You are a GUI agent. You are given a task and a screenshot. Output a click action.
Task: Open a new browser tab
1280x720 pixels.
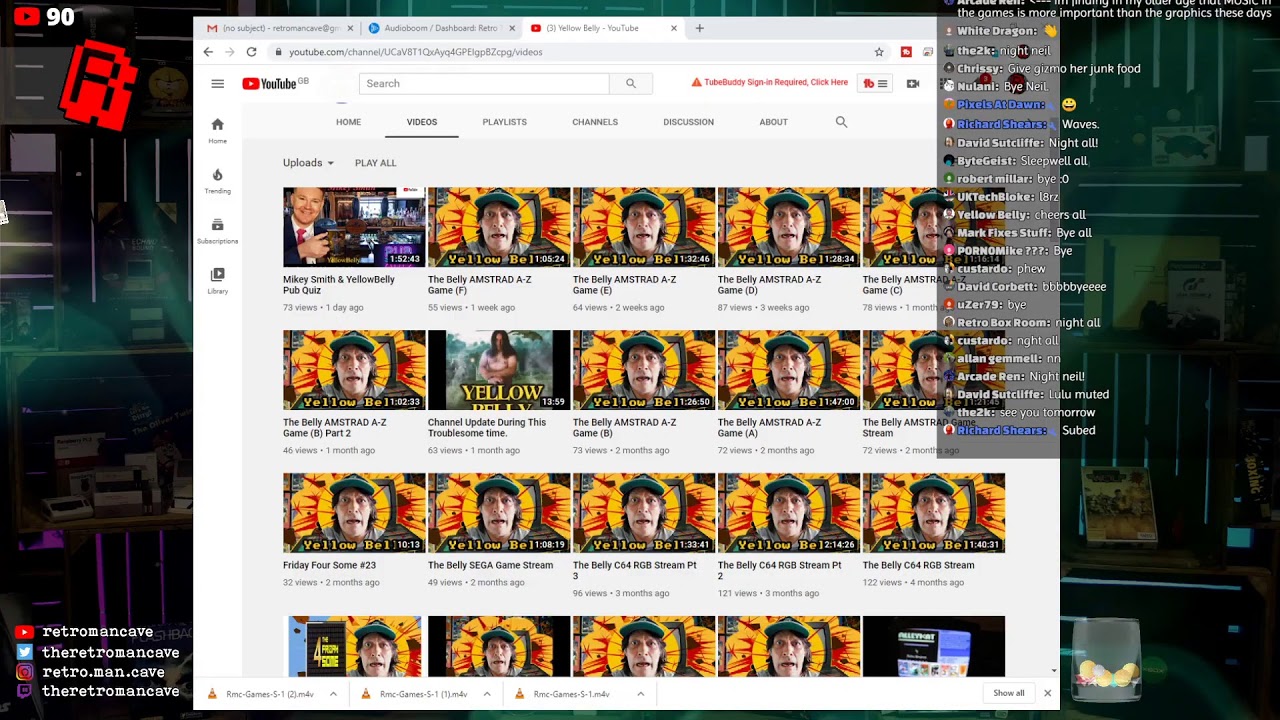click(699, 28)
